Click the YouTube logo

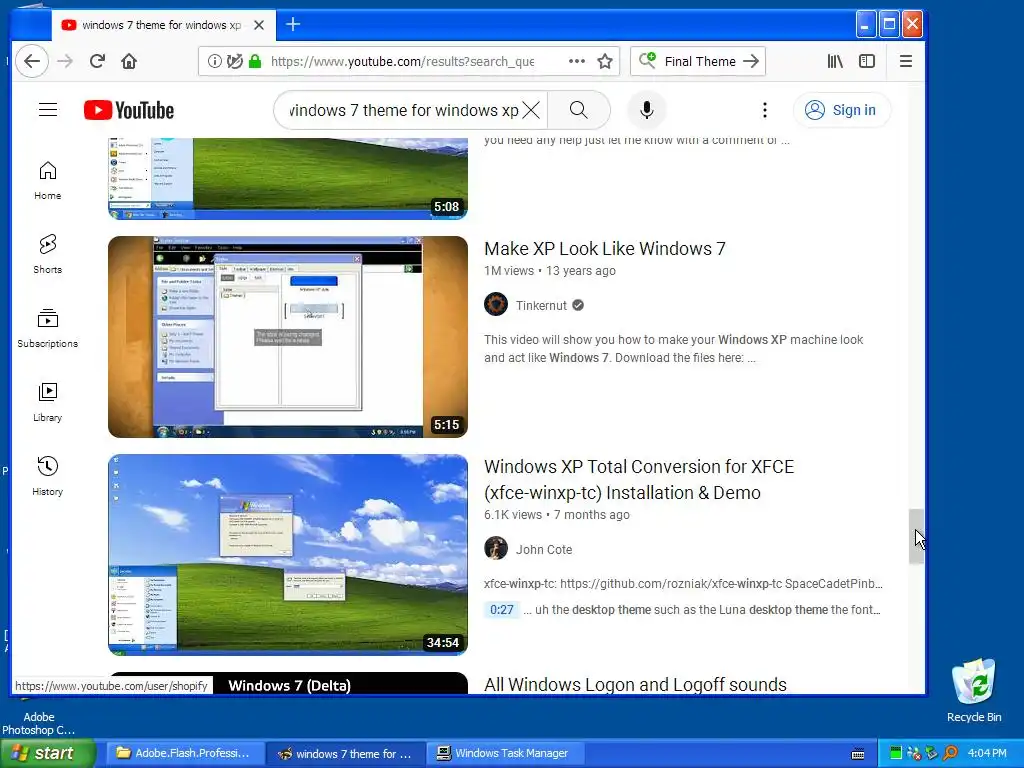click(x=129, y=110)
